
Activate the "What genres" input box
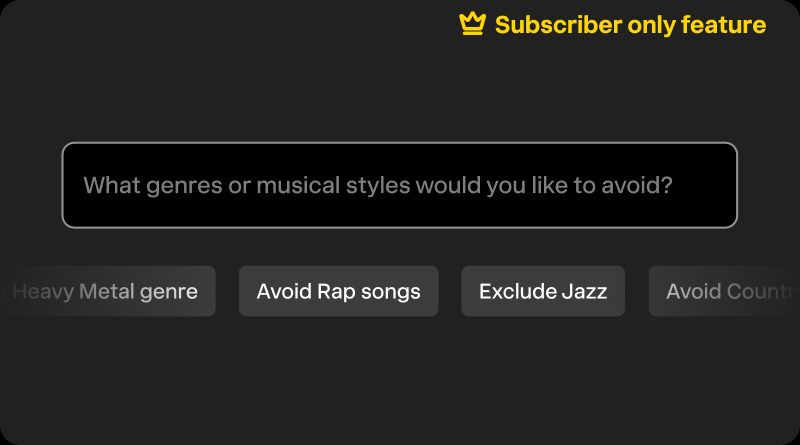399,185
